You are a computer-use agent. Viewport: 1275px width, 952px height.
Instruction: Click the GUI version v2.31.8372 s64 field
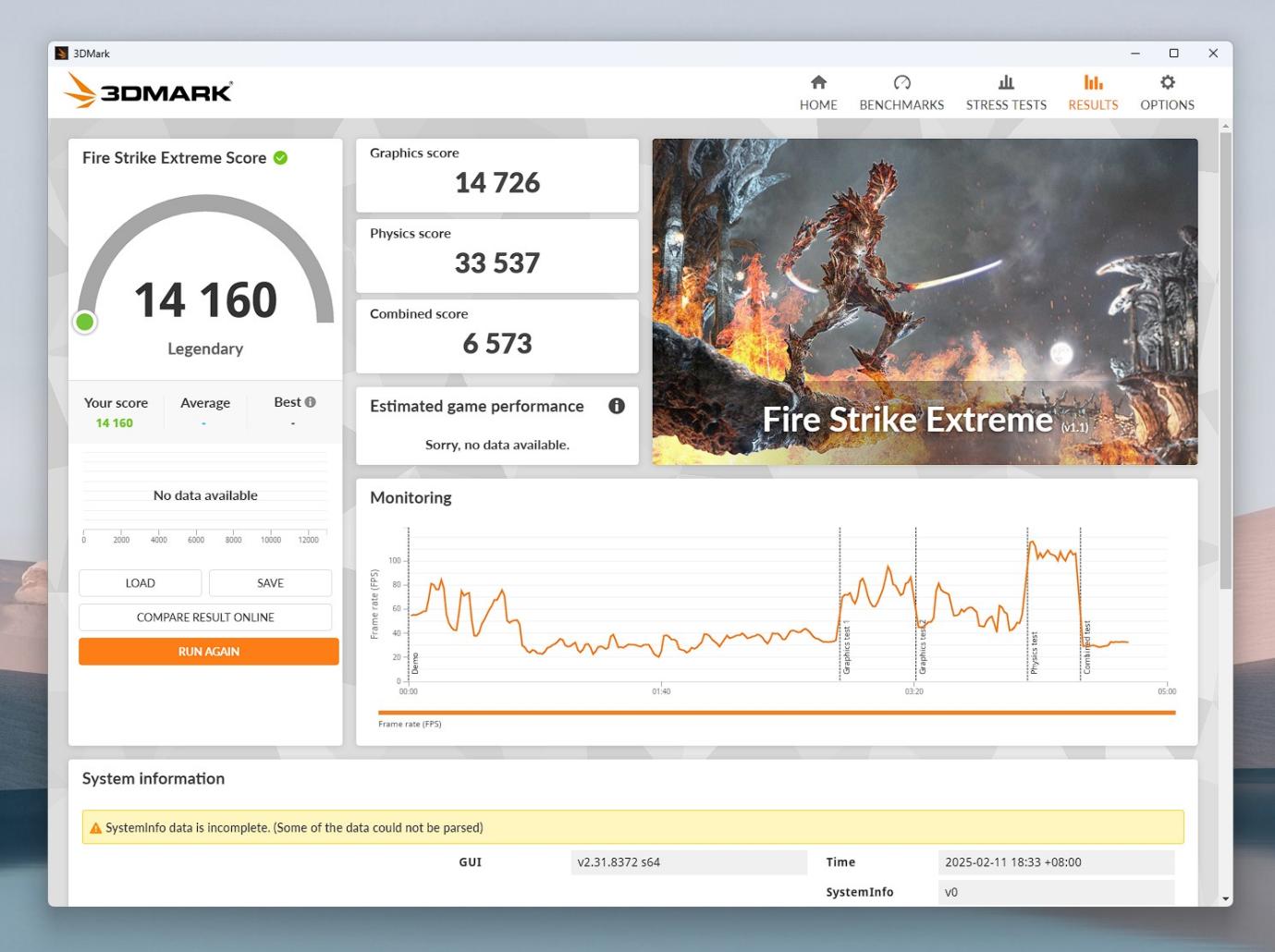(x=689, y=862)
